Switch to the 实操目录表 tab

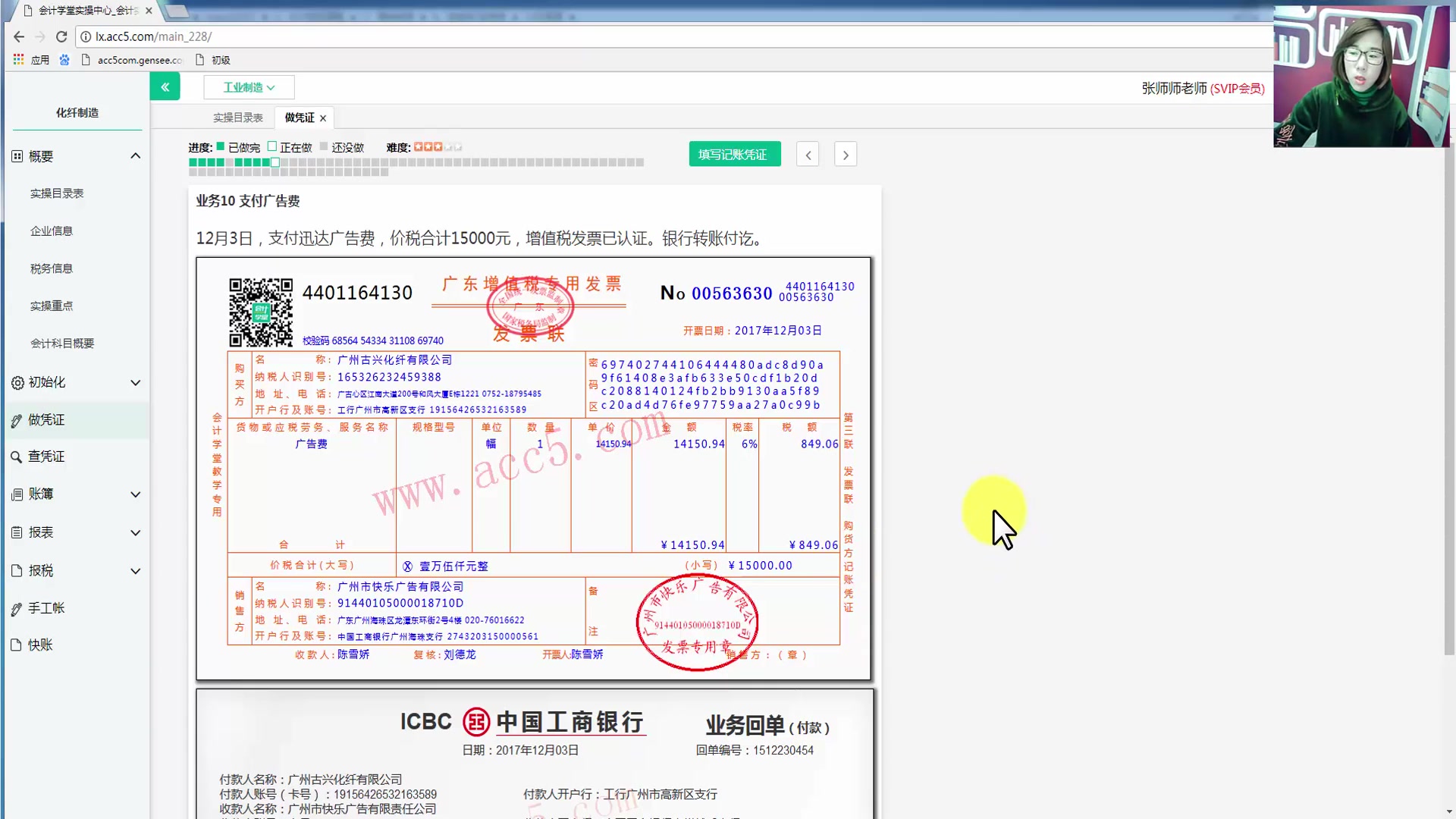click(237, 118)
